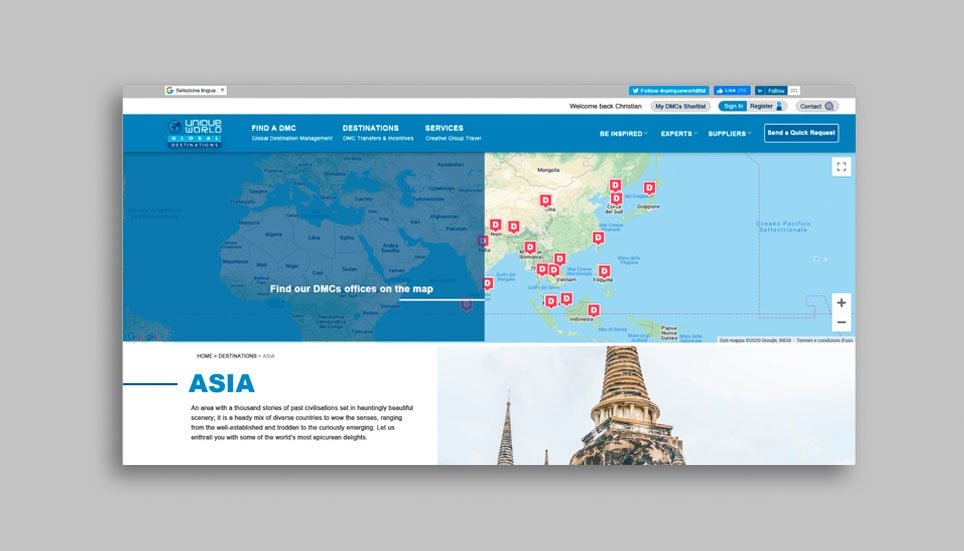Zoom in on the map with plus

click(841, 303)
